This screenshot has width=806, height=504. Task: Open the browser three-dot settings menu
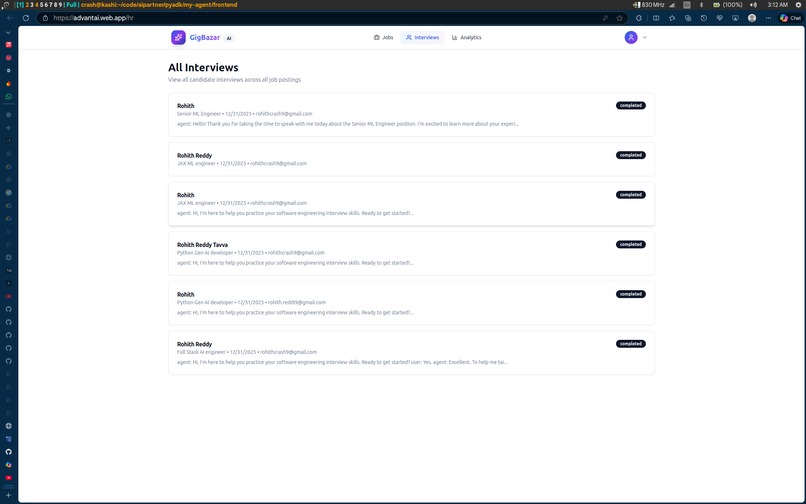click(768, 18)
